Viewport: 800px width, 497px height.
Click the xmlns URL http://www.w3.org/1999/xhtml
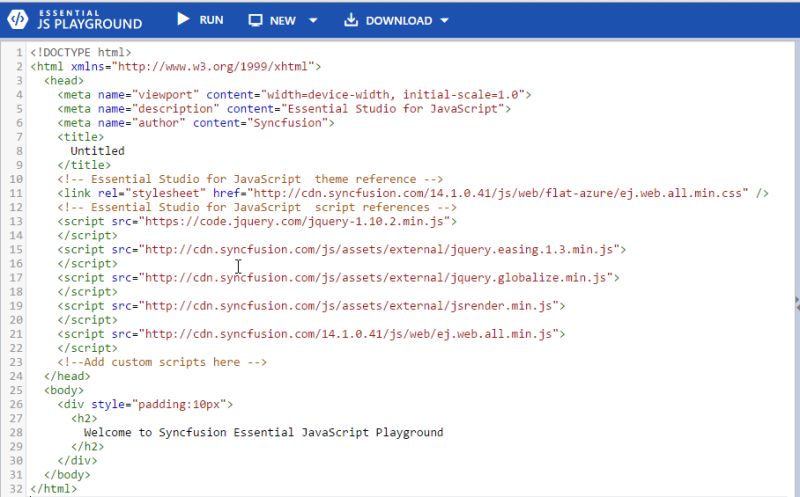point(213,66)
